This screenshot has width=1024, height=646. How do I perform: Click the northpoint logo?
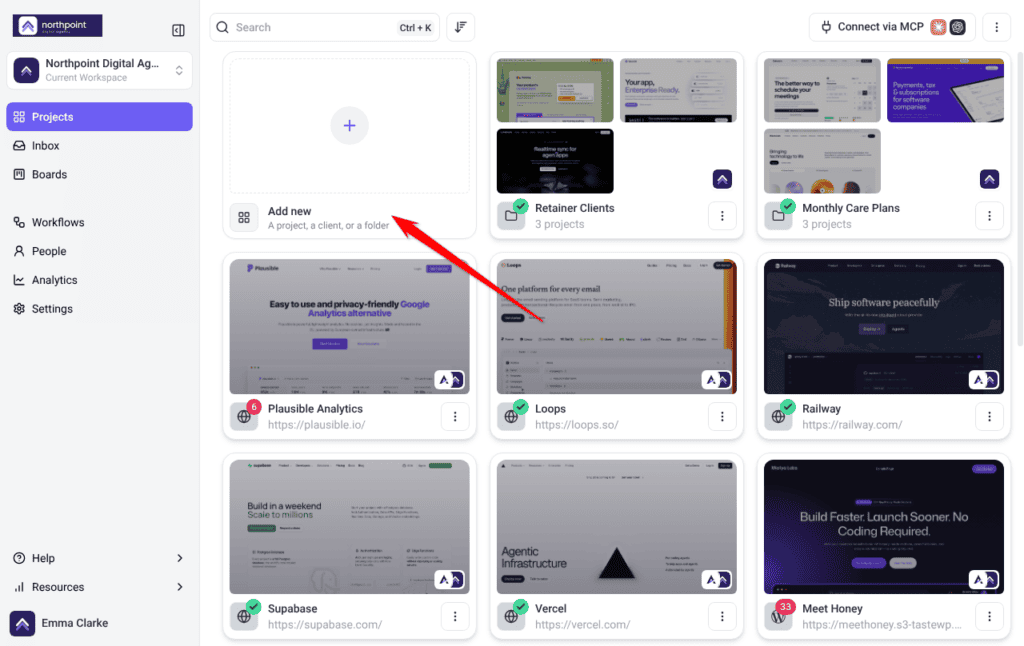coord(57,25)
